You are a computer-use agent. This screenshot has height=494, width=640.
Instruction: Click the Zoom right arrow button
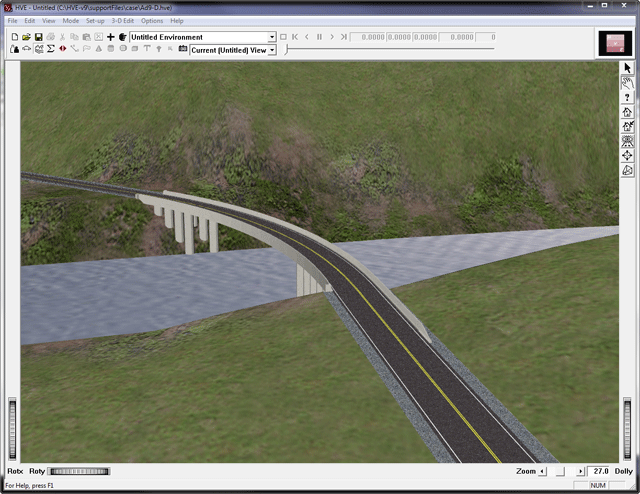pos(580,471)
